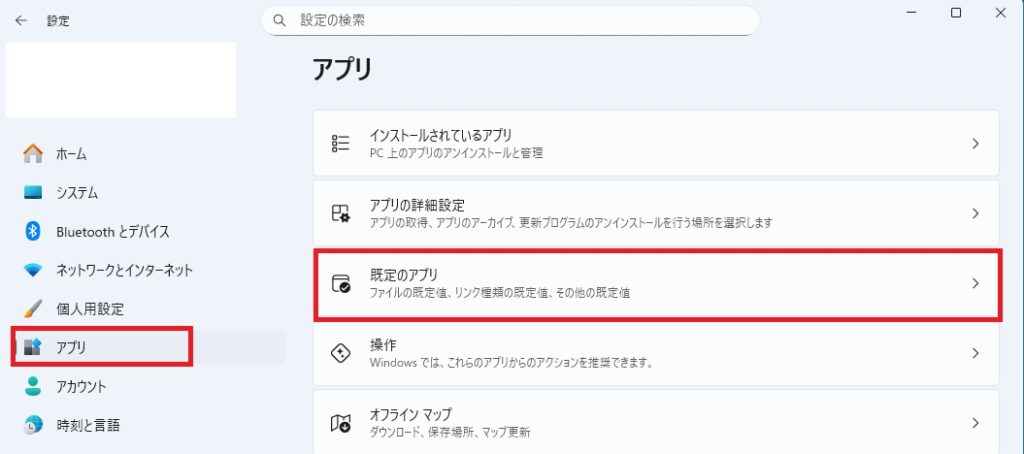Image resolution: width=1024 pixels, height=454 pixels.
Task: Open アプリの詳細設定 via its chevron
Action: (x=975, y=213)
